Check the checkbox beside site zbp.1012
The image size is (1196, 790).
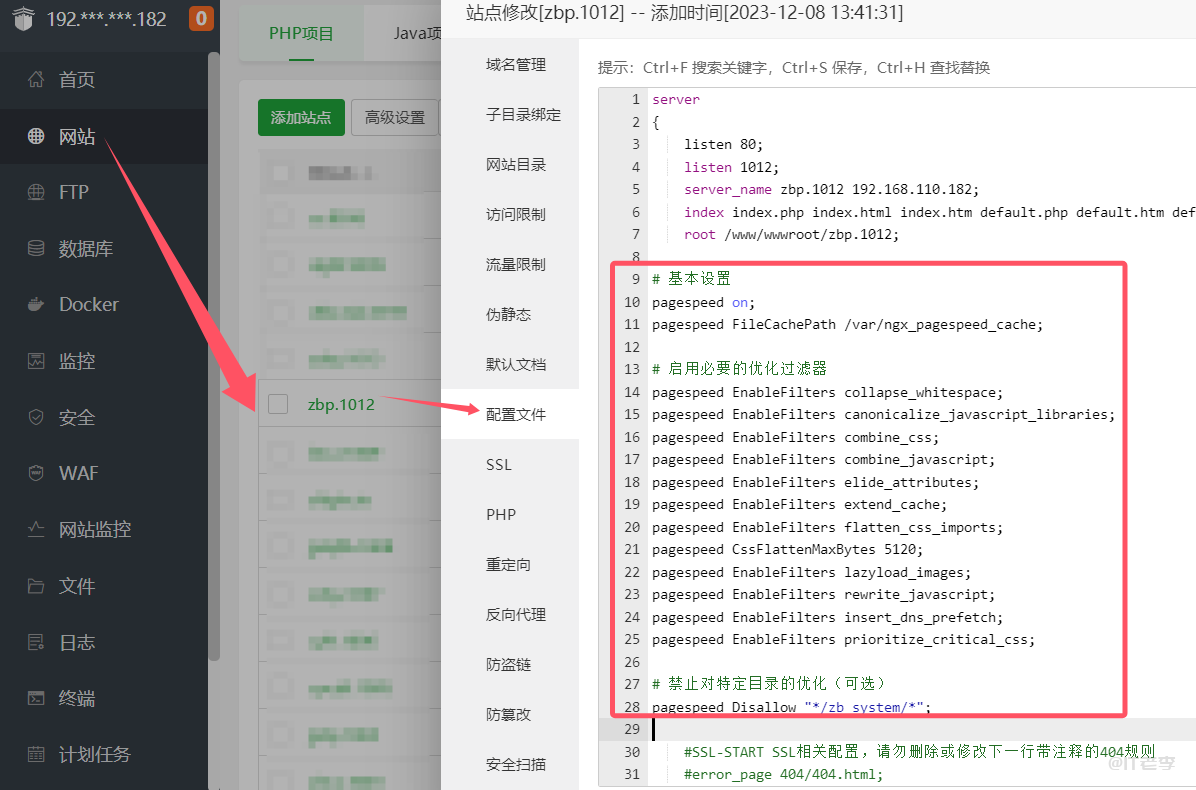point(280,404)
